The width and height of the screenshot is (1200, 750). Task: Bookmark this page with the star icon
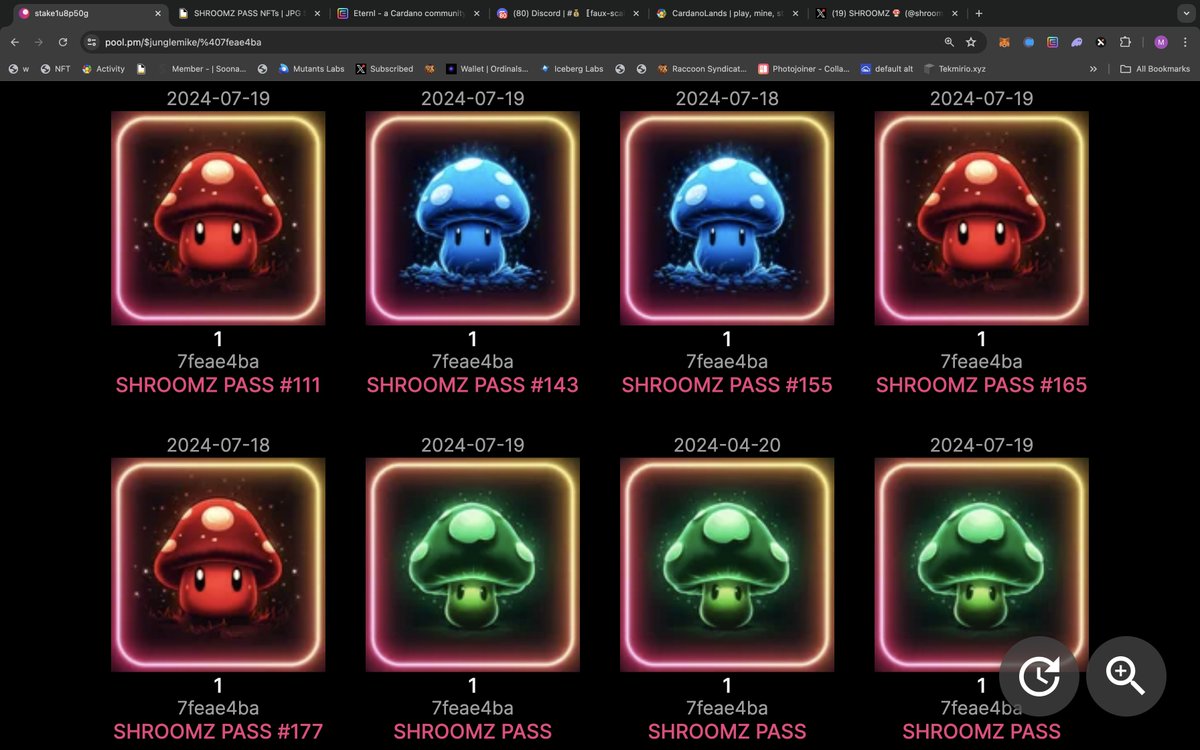(971, 42)
